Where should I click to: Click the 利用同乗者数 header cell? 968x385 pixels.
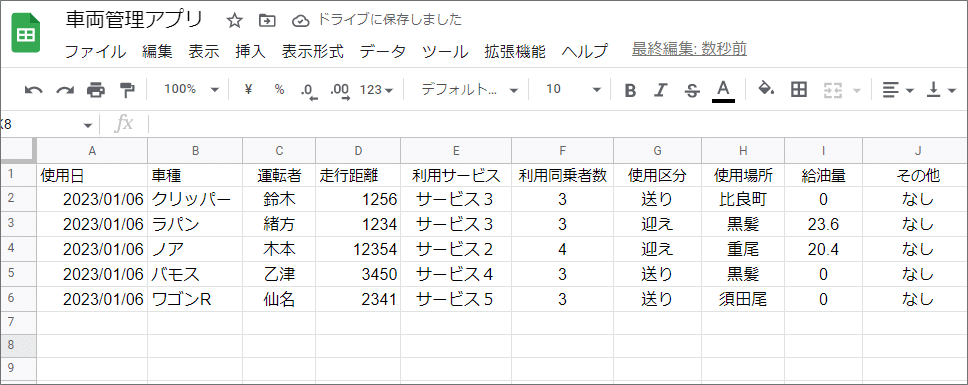[562, 176]
